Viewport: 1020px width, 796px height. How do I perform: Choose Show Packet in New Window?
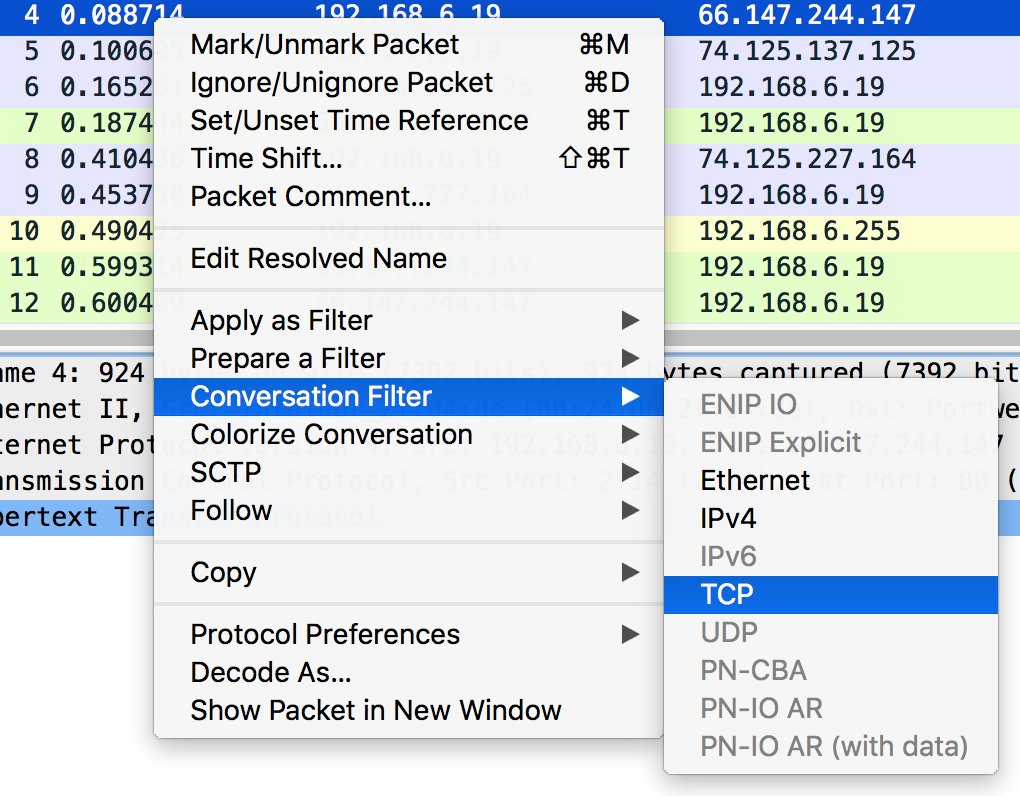[x=375, y=711]
